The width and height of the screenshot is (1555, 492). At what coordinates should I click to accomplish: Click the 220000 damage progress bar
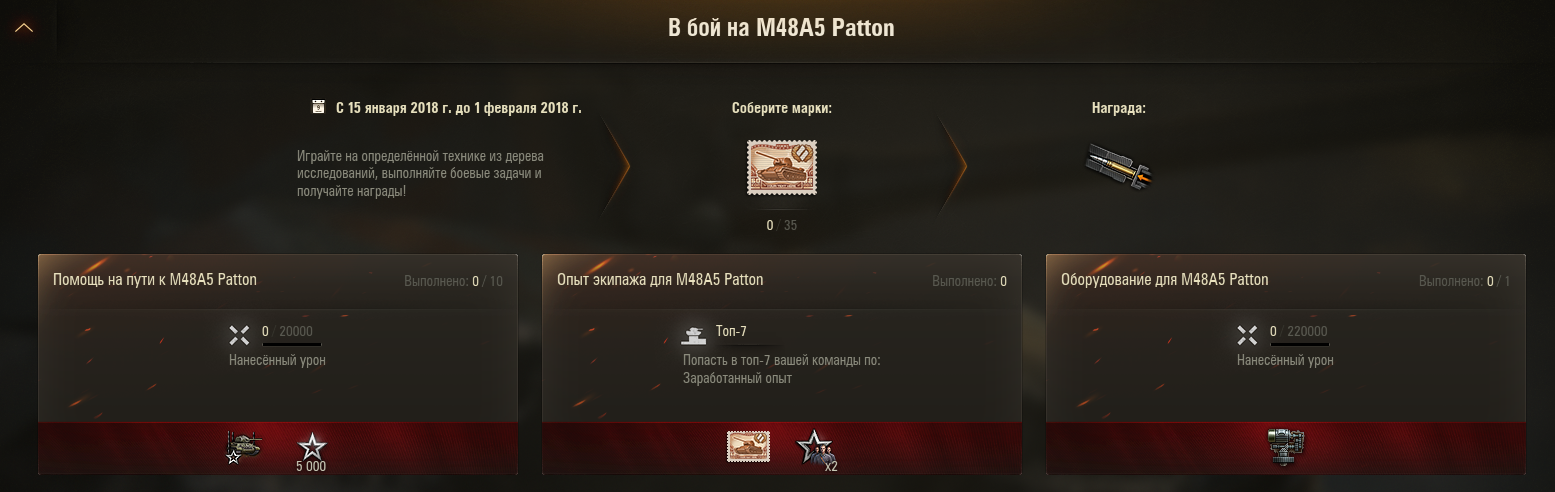point(1299,344)
